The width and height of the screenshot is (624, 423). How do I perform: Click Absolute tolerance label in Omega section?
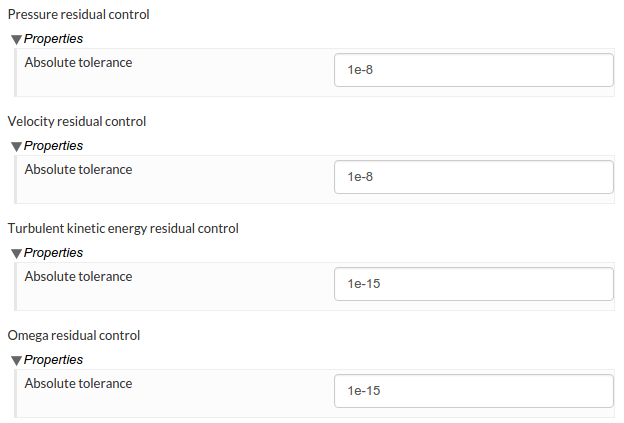(x=78, y=384)
